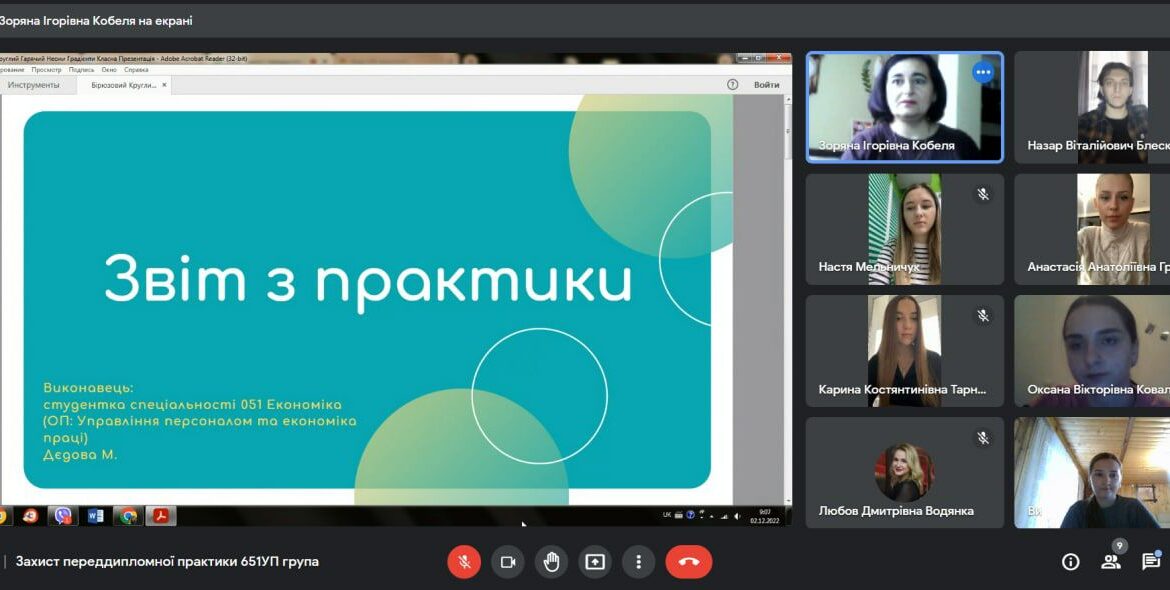Close the Бірюзовий Кругли... document tab

tap(165, 85)
